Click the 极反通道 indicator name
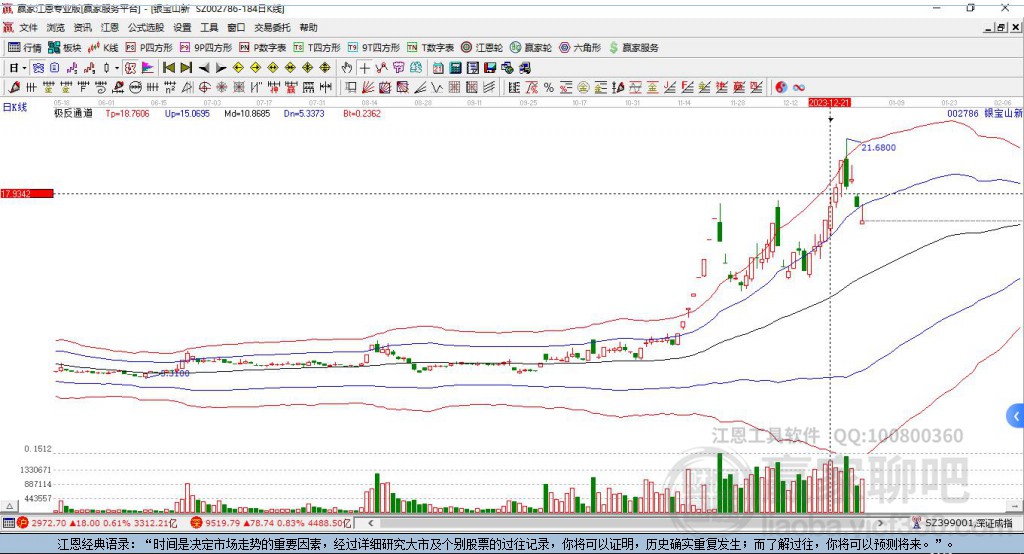Screen dimensions: 1024x554 coord(73,114)
